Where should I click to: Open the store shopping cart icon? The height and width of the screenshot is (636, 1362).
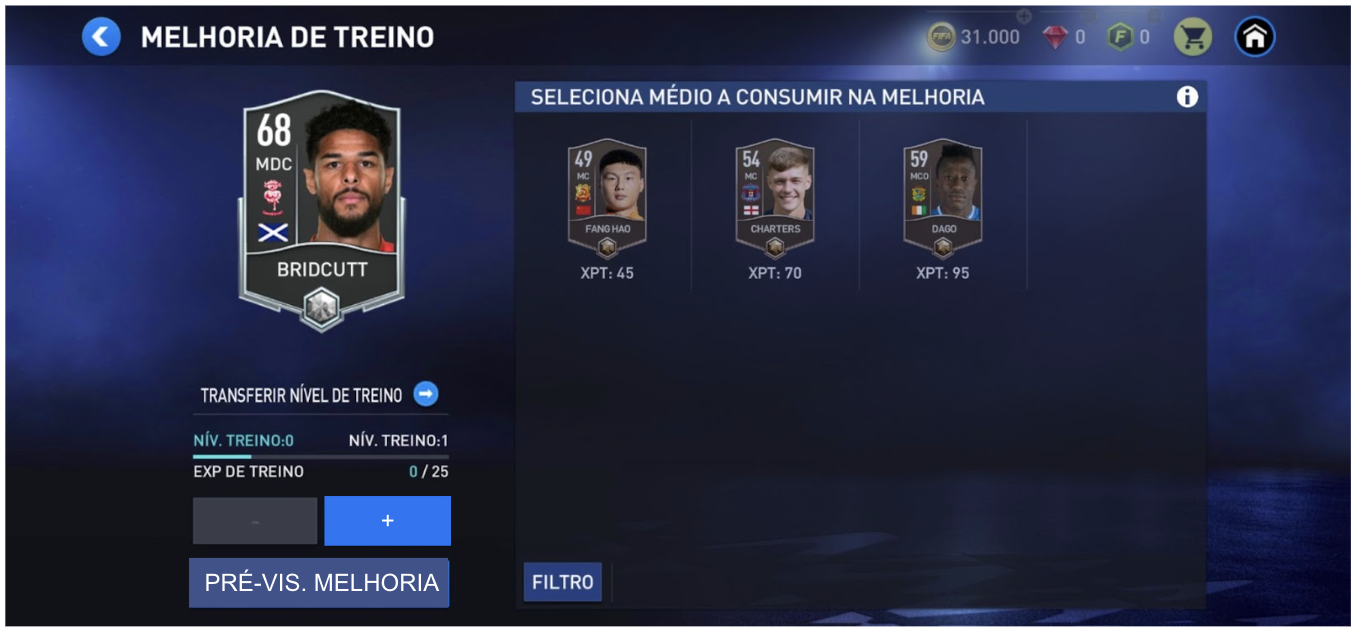click(x=1192, y=37)
